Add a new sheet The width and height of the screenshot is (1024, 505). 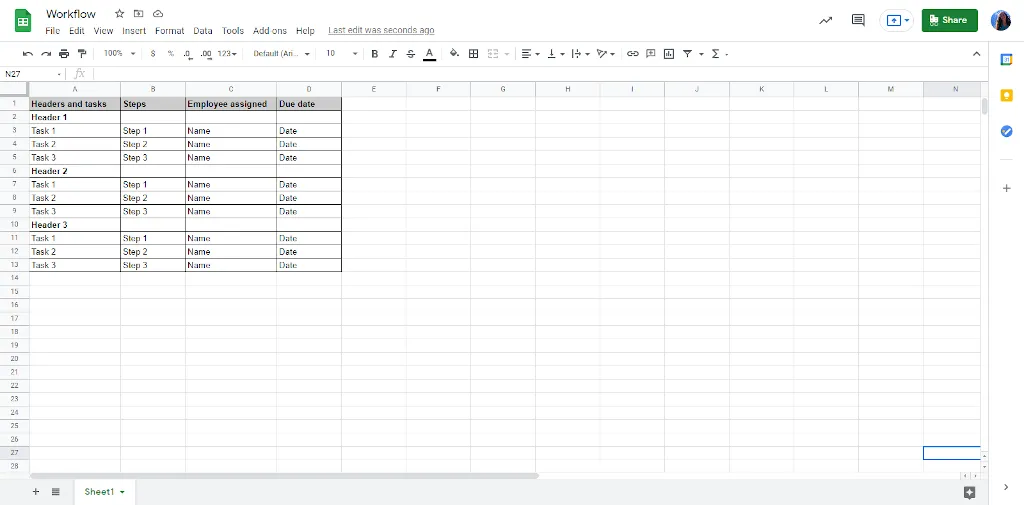tap(35, 492)
